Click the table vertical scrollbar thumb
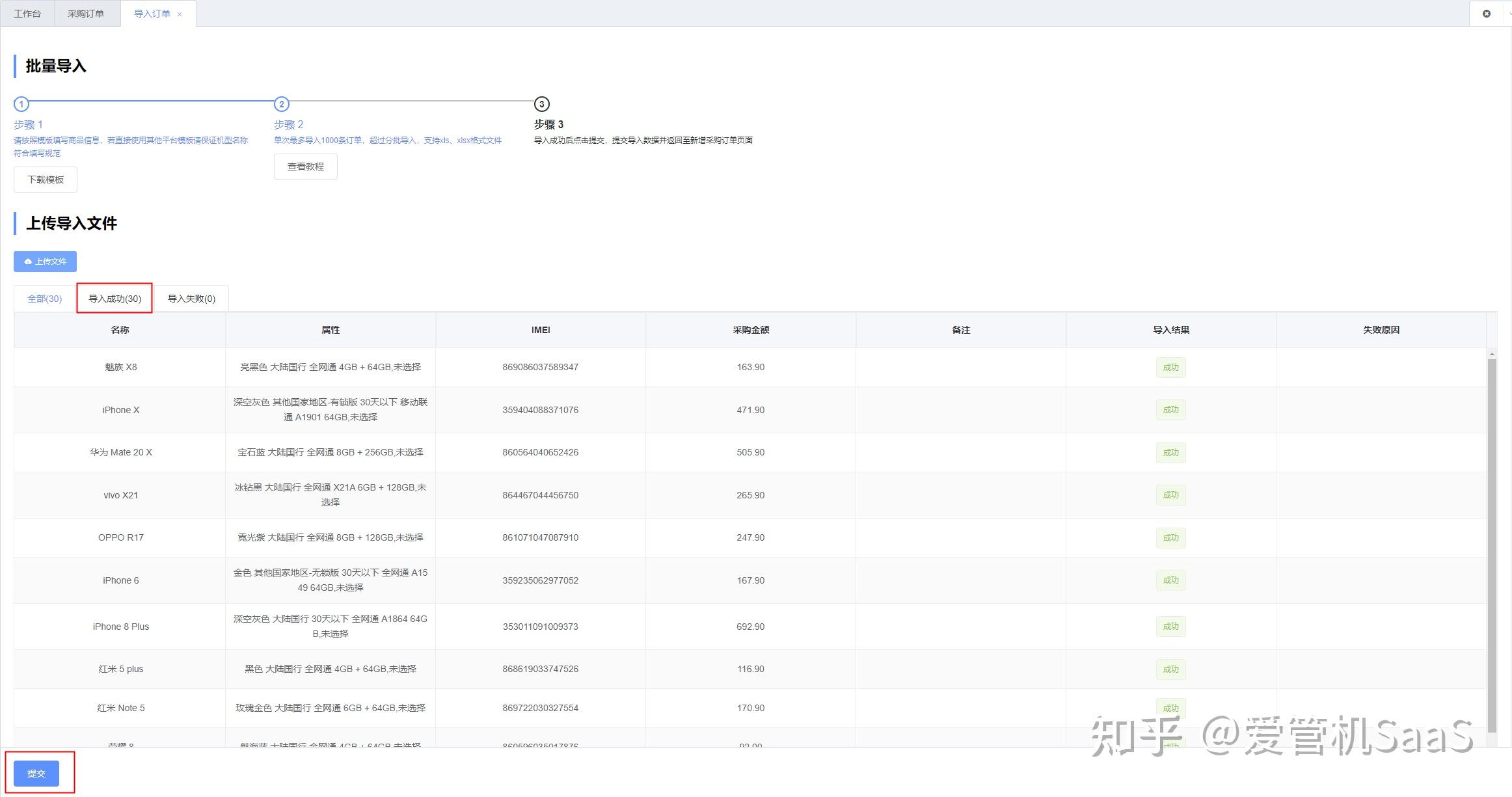Image resolution: width=1512 pixels, height=797 pixels. (1492, 545)
